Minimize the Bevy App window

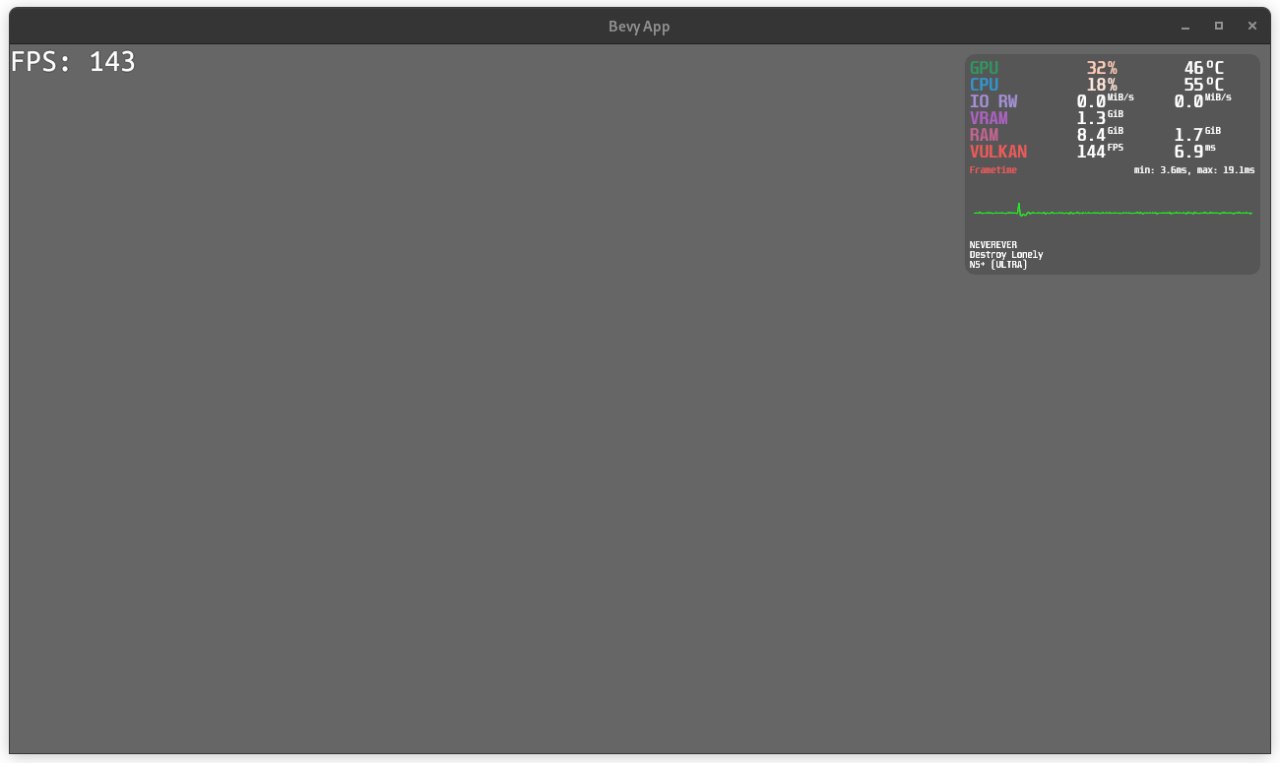pyautogui.click(x=1185, y=26)
